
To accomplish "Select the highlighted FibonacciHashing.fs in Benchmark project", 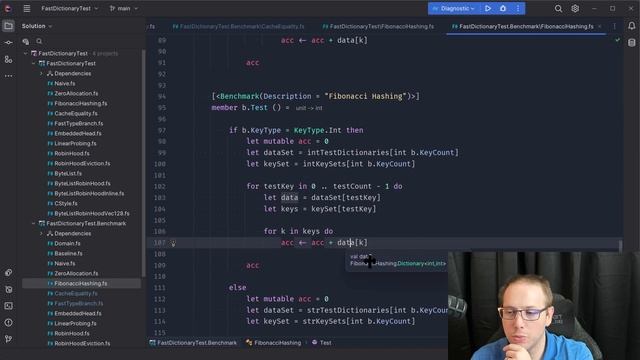I will coord(81,283).
